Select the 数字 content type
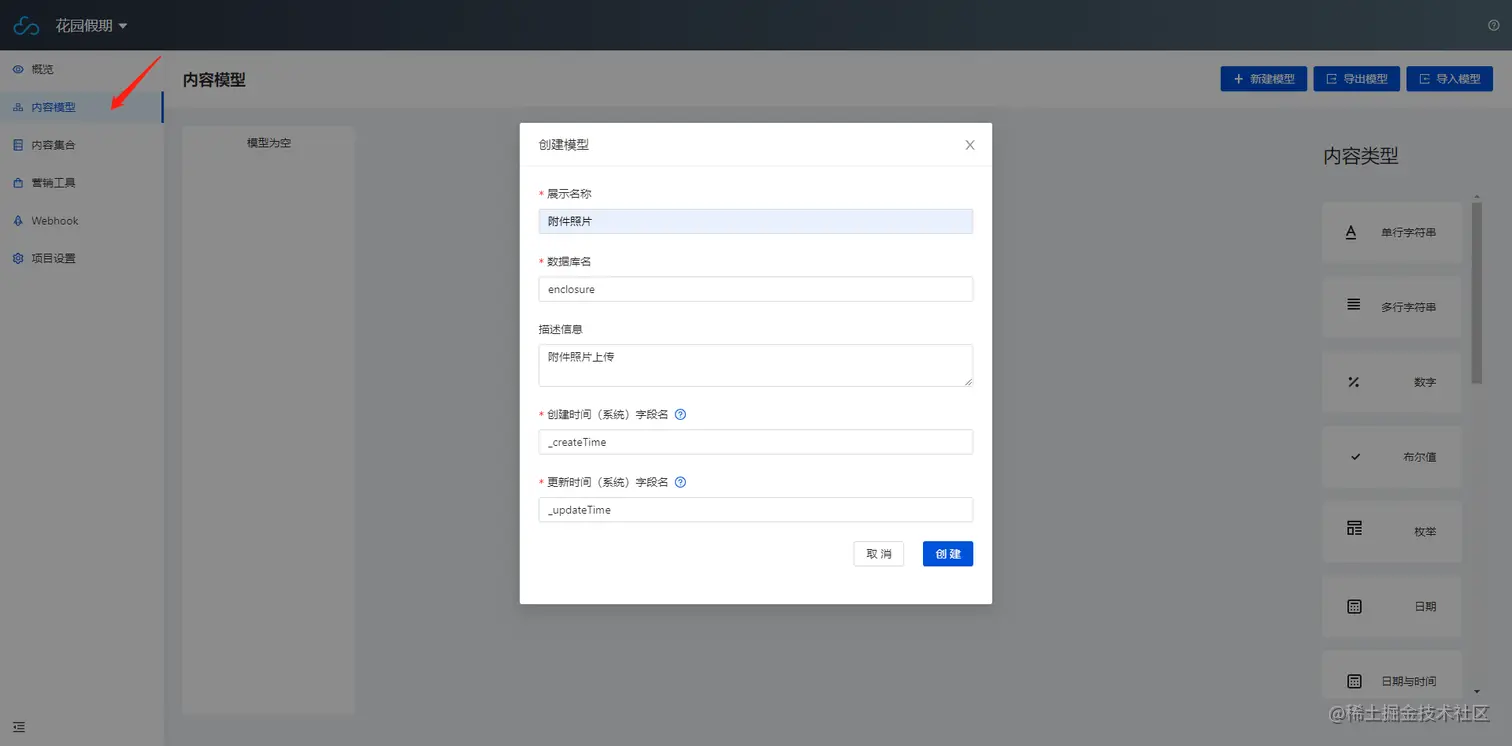 coord(1391,382)
